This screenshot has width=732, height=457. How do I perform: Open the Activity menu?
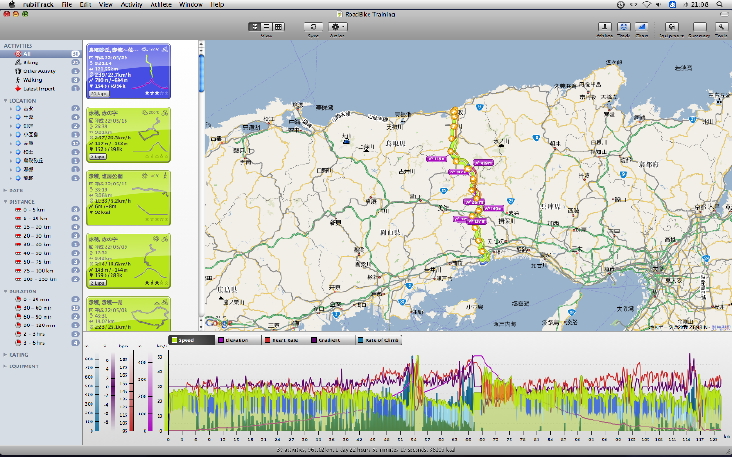[x=130, y=5]
